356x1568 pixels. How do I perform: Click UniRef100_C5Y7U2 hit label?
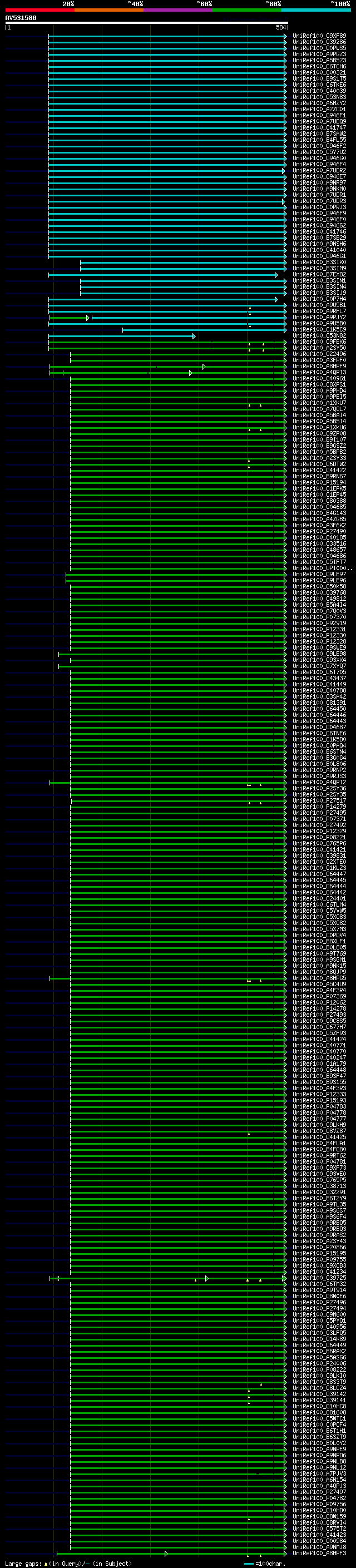(x=319, y=152)
